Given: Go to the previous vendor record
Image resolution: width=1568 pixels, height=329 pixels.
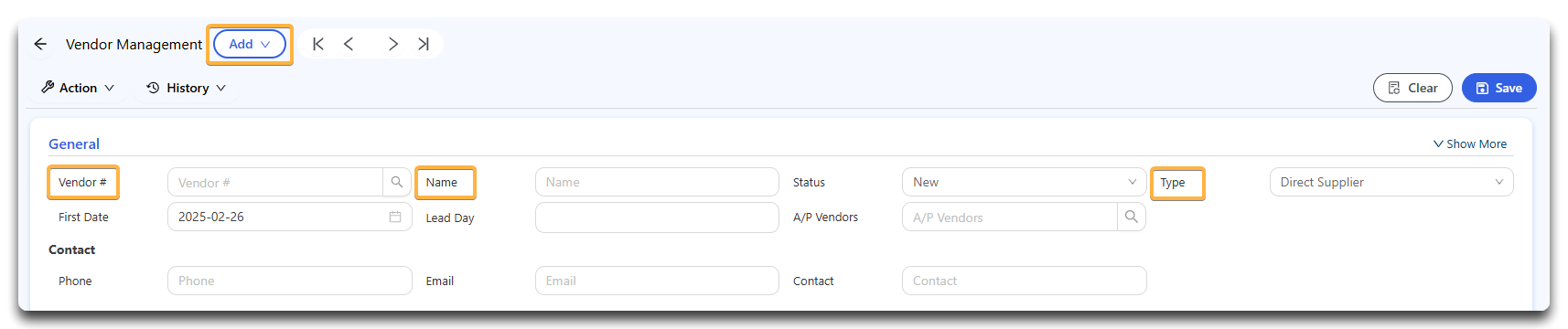Looking at the screenshot, I should [349, 44].
